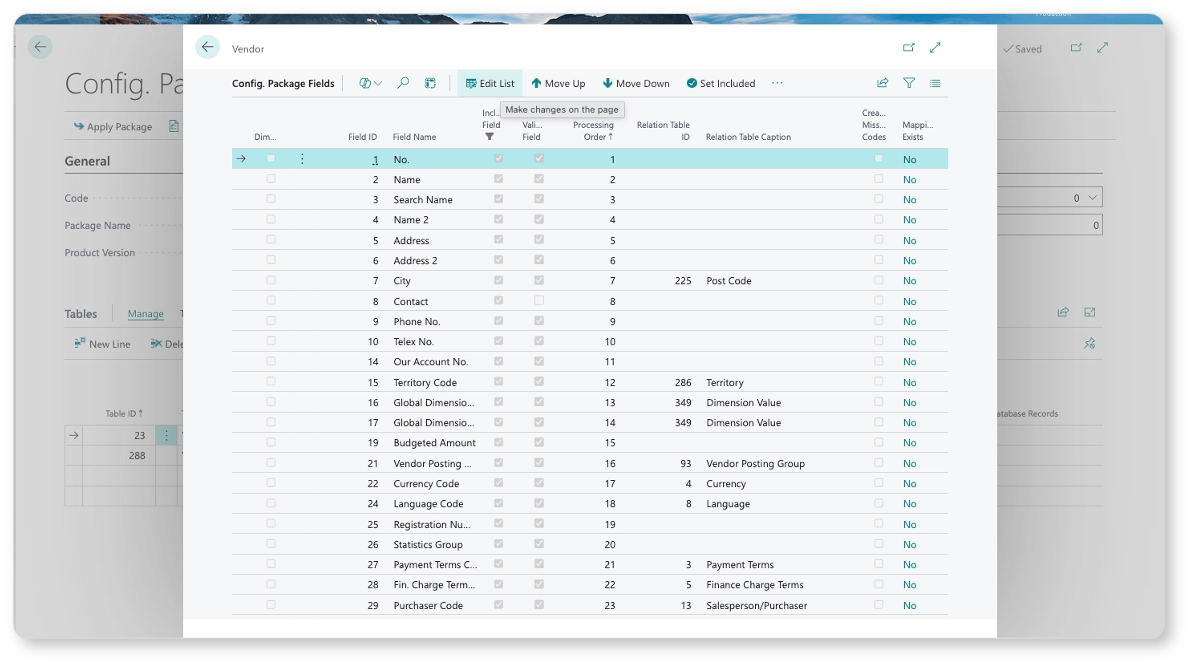
Task: Click the General section heading
Action: tap(87, 161)
